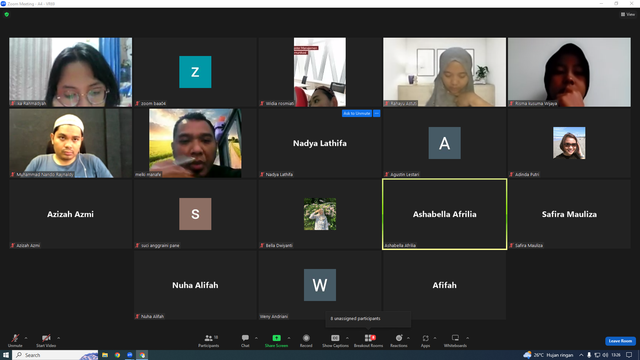This screenshot has width=640, height=360.
Task: Open the Apps panel
Action: click(425, 340)
